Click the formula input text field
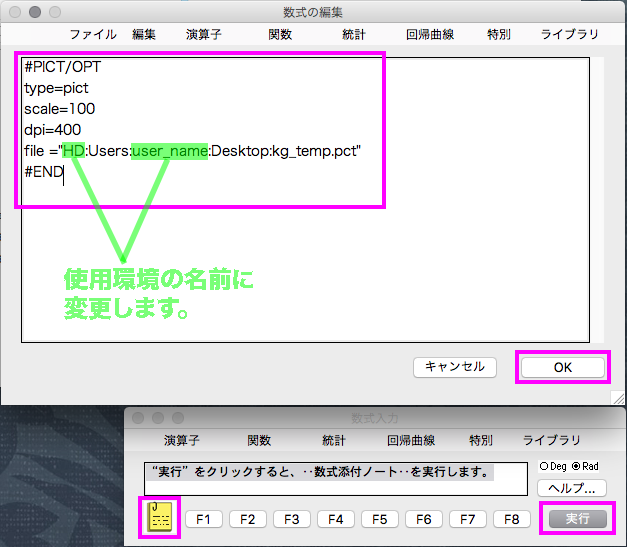627x547 pixels. [x=335, y=479]
